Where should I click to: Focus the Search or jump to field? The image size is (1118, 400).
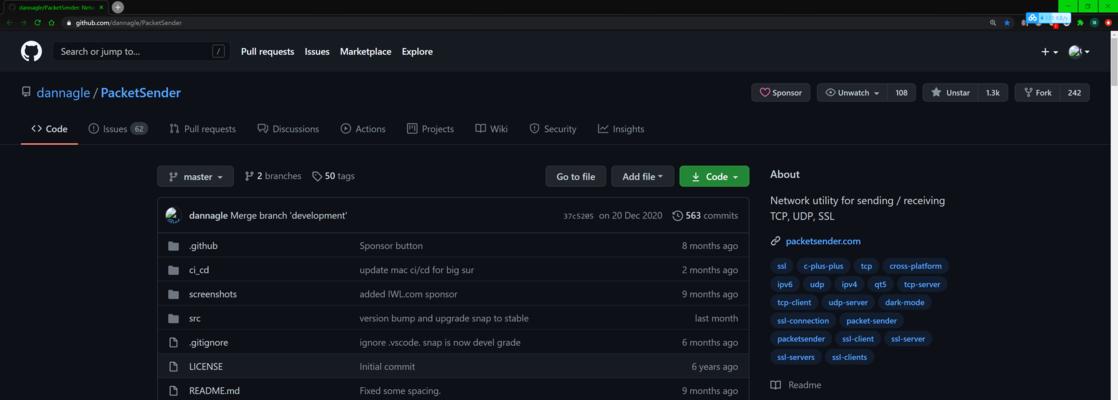pos(141,51)
